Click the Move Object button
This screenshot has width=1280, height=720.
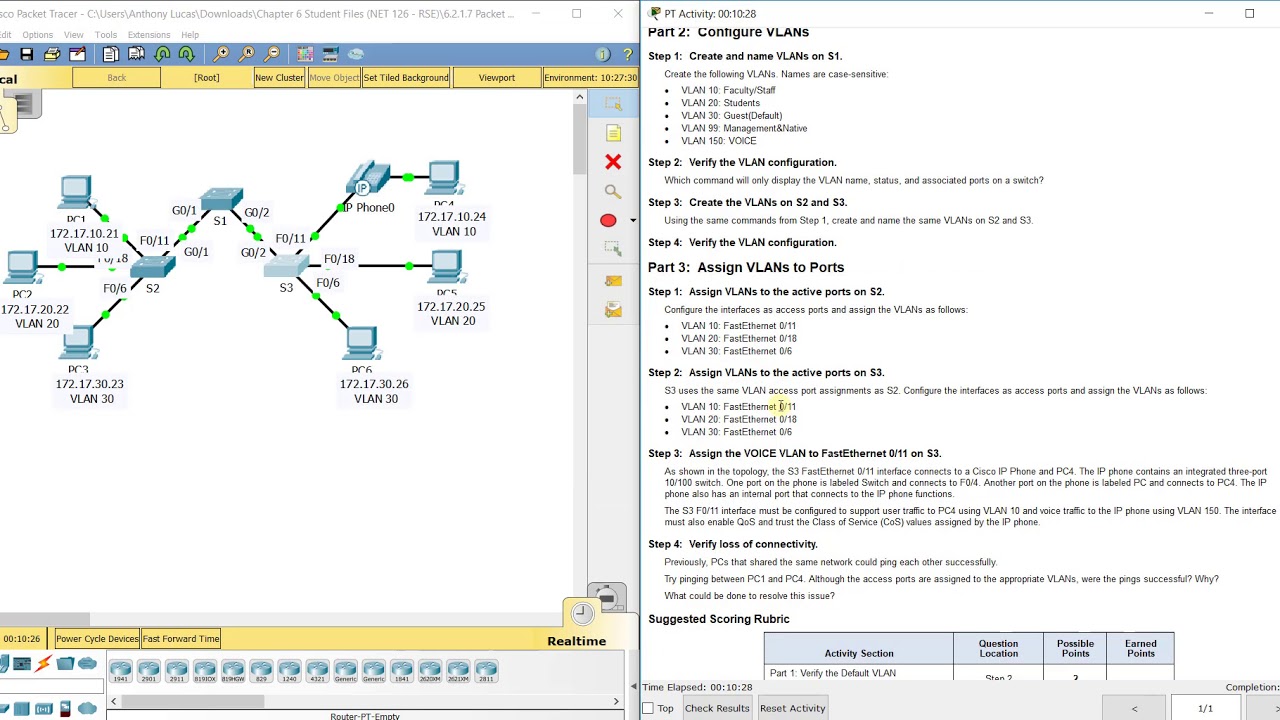pyautogui.click(x=333, y=78)
